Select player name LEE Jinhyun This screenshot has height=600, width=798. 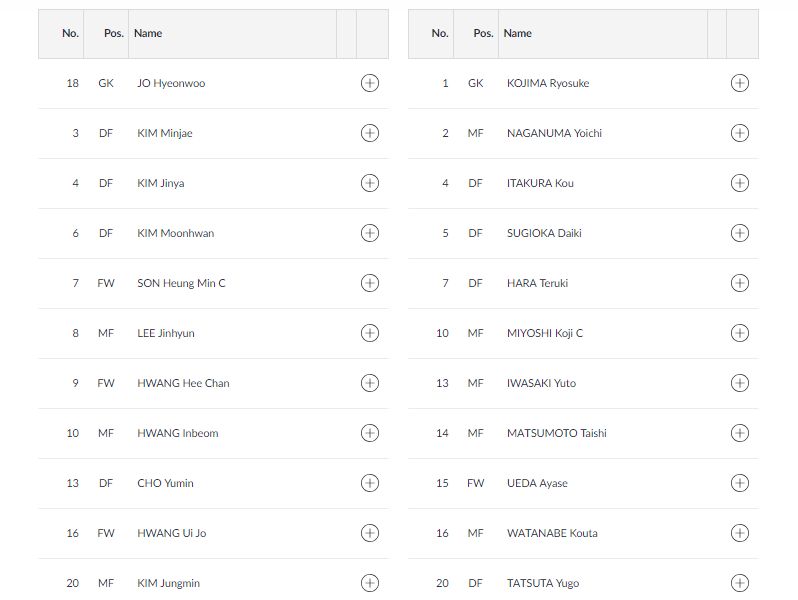166,333
